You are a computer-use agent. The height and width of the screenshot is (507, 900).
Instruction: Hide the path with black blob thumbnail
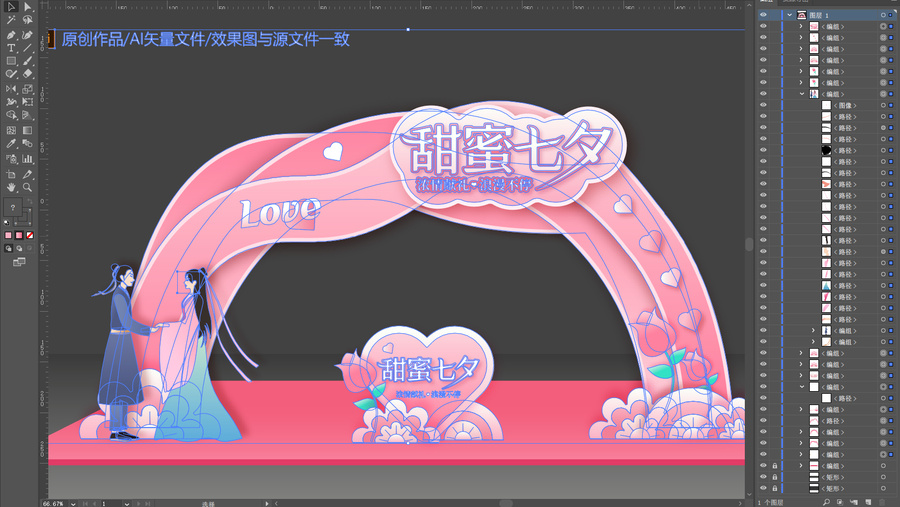click(x=763, y=150)
